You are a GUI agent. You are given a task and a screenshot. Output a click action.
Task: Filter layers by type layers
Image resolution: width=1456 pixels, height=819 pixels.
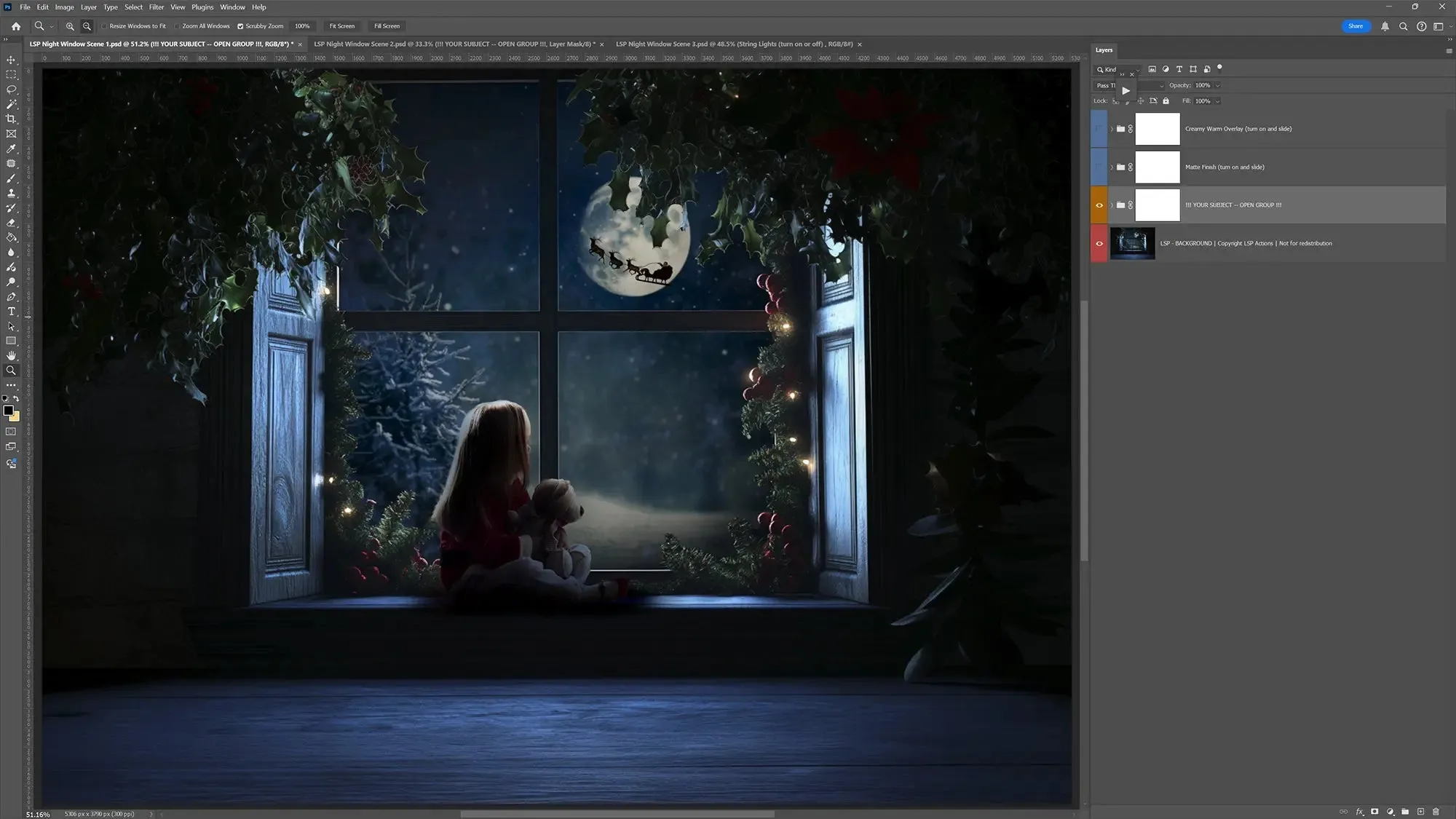(1179, 69)
